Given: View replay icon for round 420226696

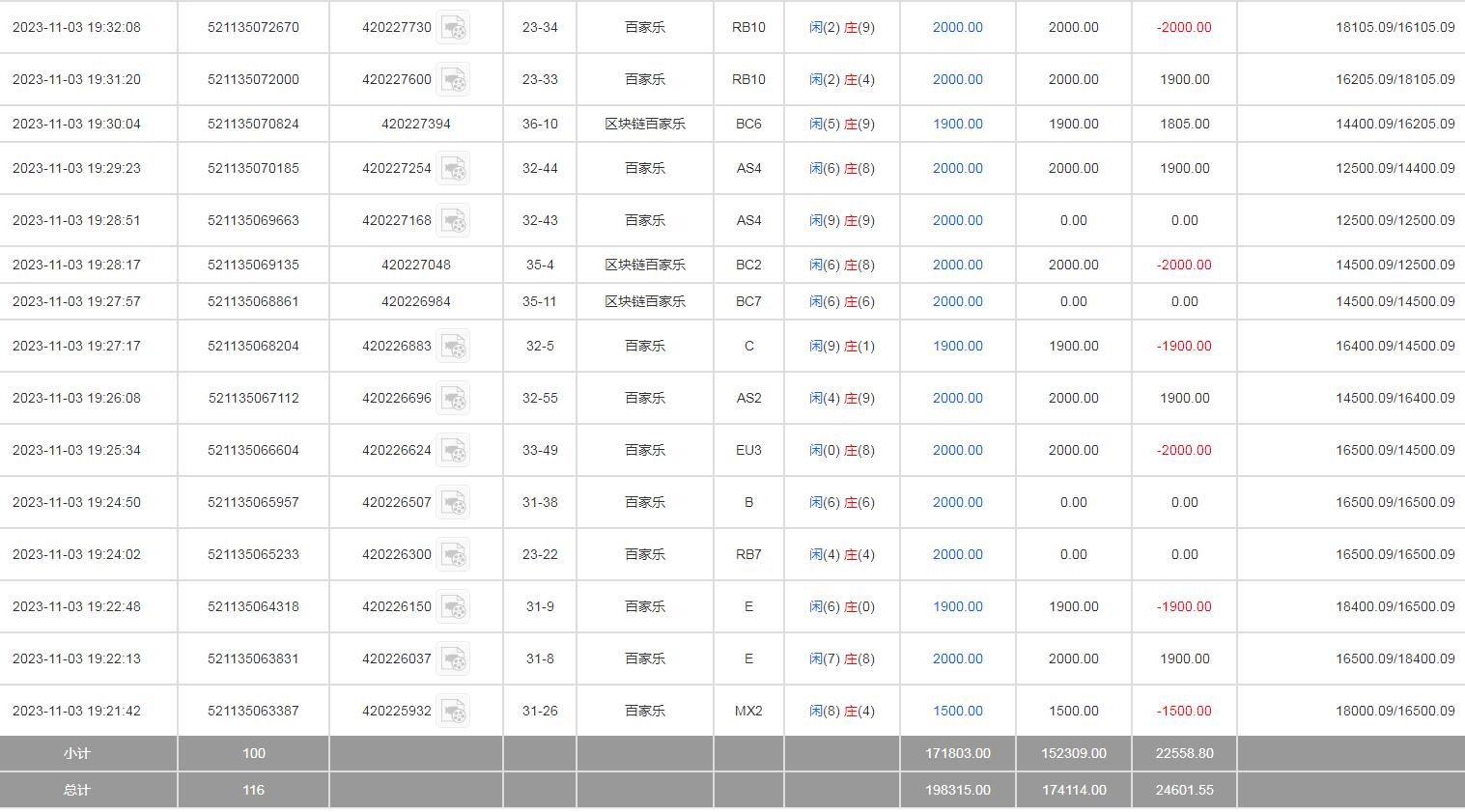Looking at the screenshot, I should click(453, 399).
